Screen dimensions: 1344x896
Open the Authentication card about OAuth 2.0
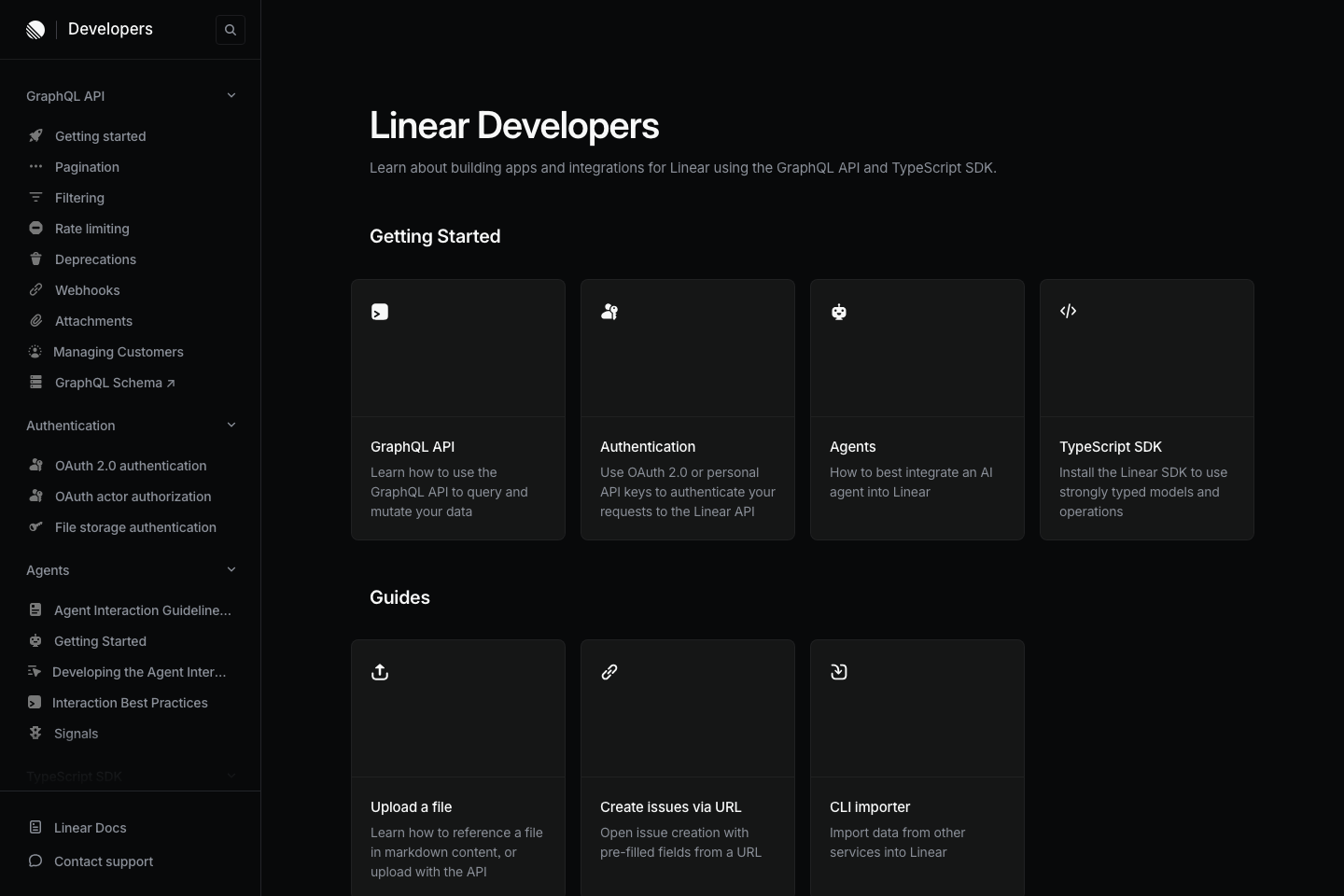[687, 410]
